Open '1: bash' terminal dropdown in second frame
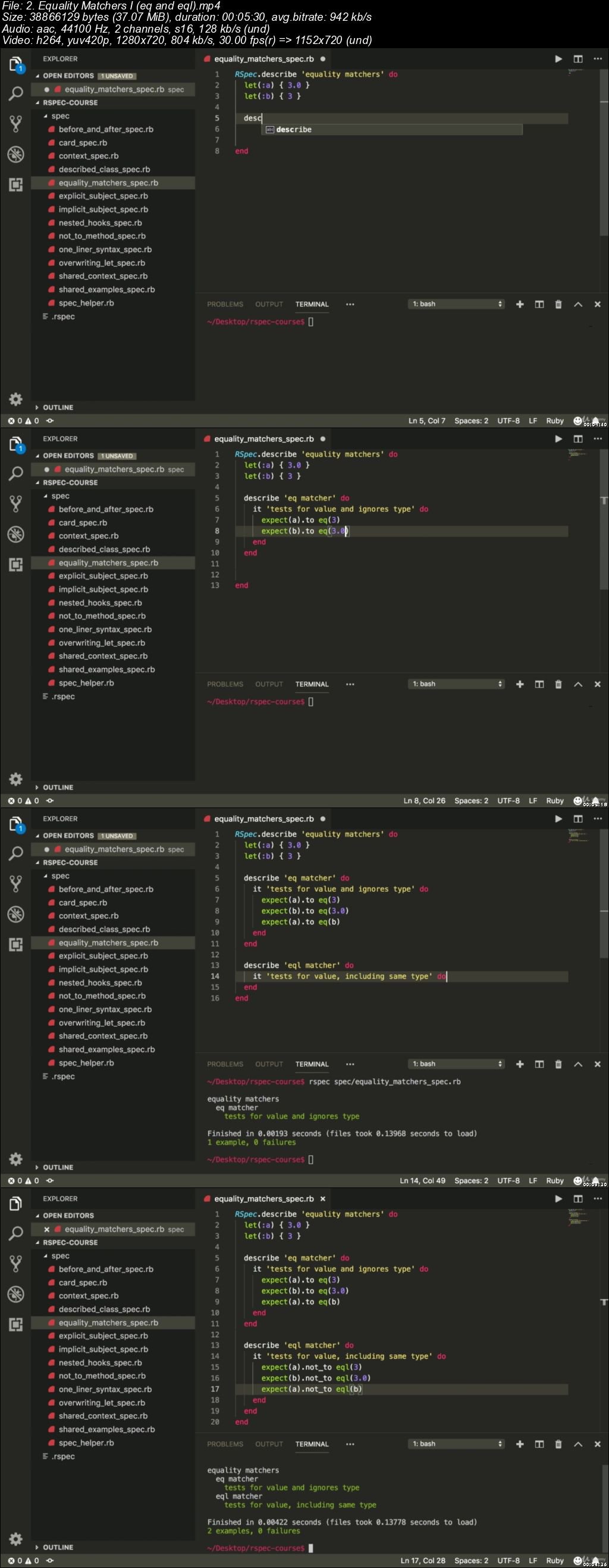Screen dimensions: 609x1568 tap(456, 684)
